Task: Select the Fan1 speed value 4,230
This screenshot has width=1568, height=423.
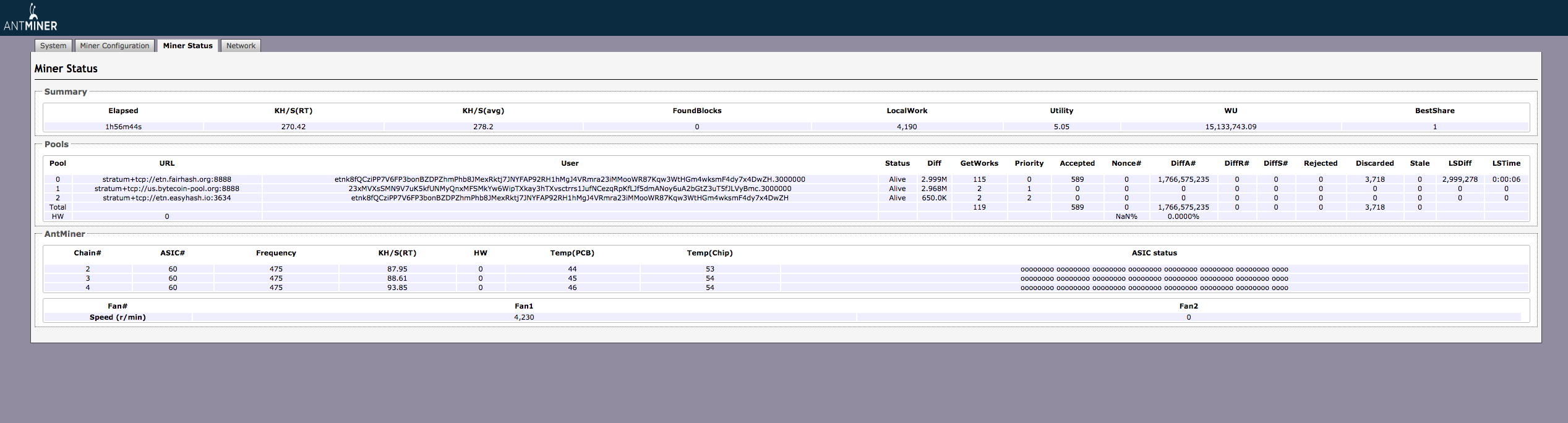Action: tap(524, 317)
